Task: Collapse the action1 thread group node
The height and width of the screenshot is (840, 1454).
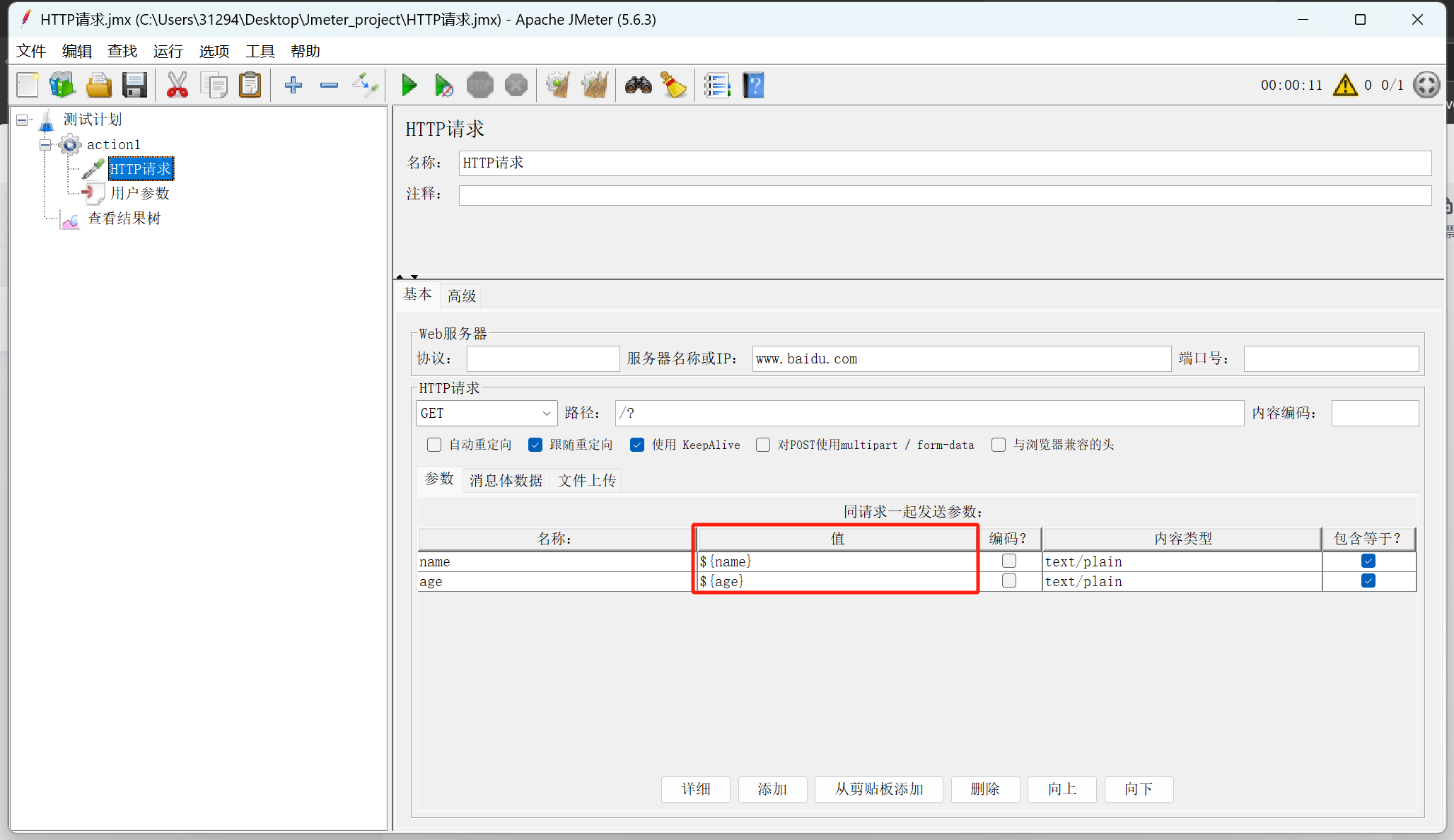Action: pyautogui.click(x=45, y=144)
